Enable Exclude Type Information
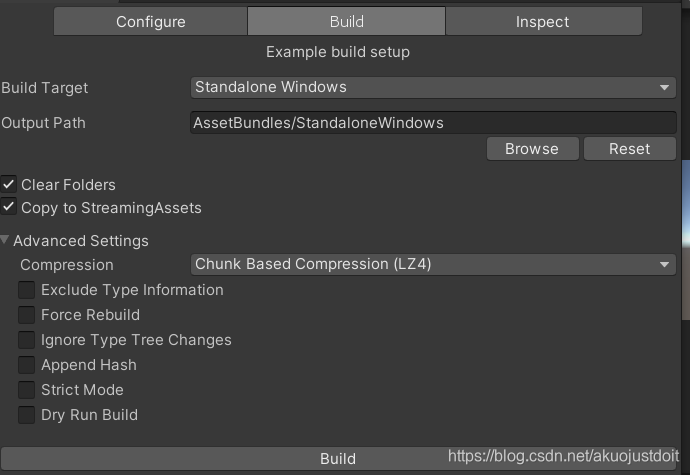The height and width of the screenshot is (475, 690). coord(27,290)
